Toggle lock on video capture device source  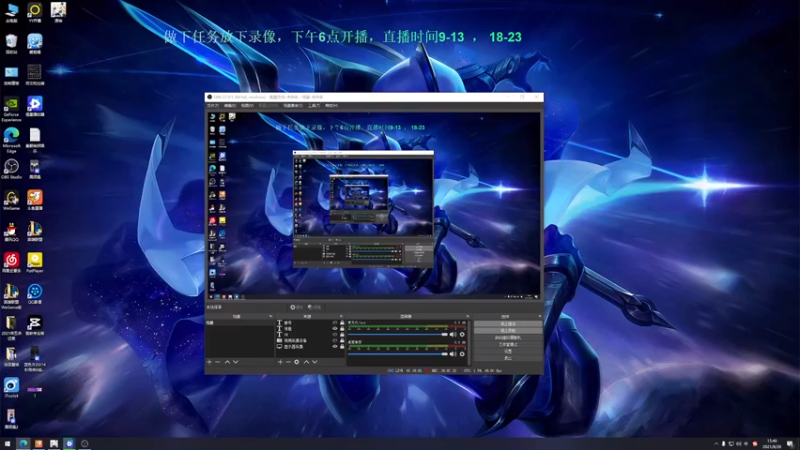coord(342,340)
